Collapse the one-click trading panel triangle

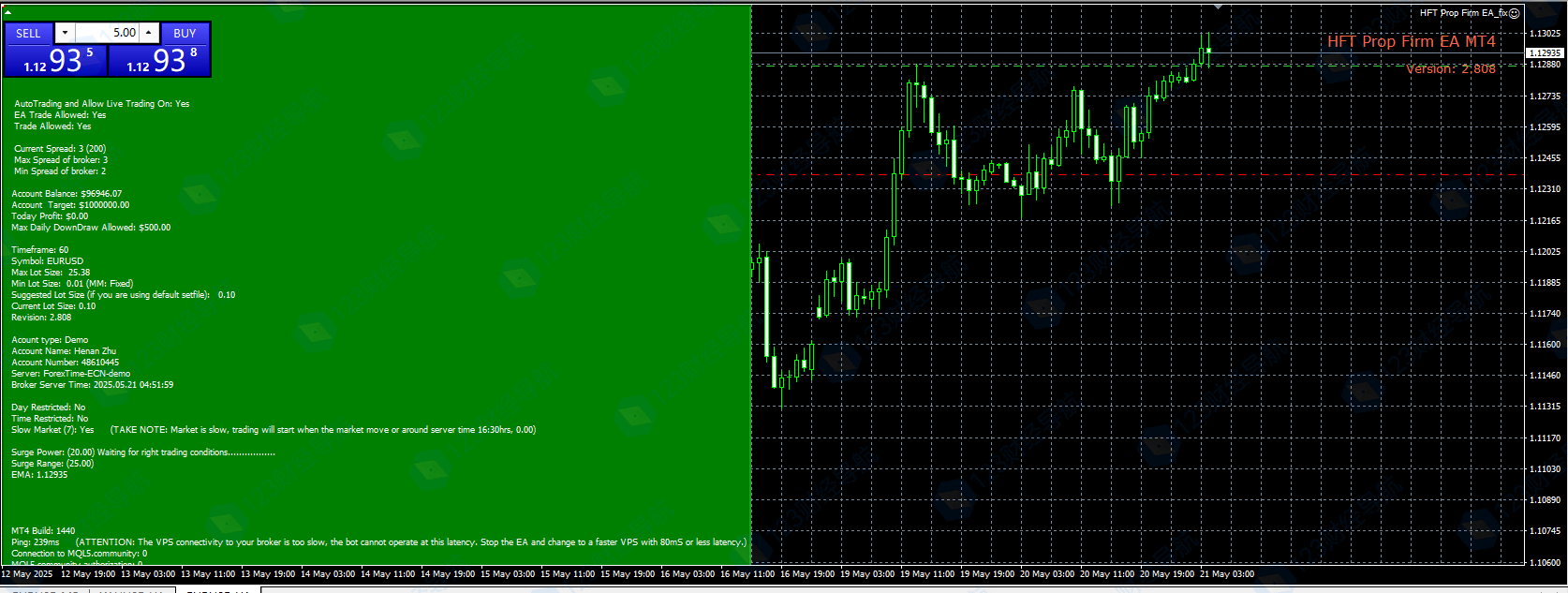pyautogui.click(x=7, y=12)
